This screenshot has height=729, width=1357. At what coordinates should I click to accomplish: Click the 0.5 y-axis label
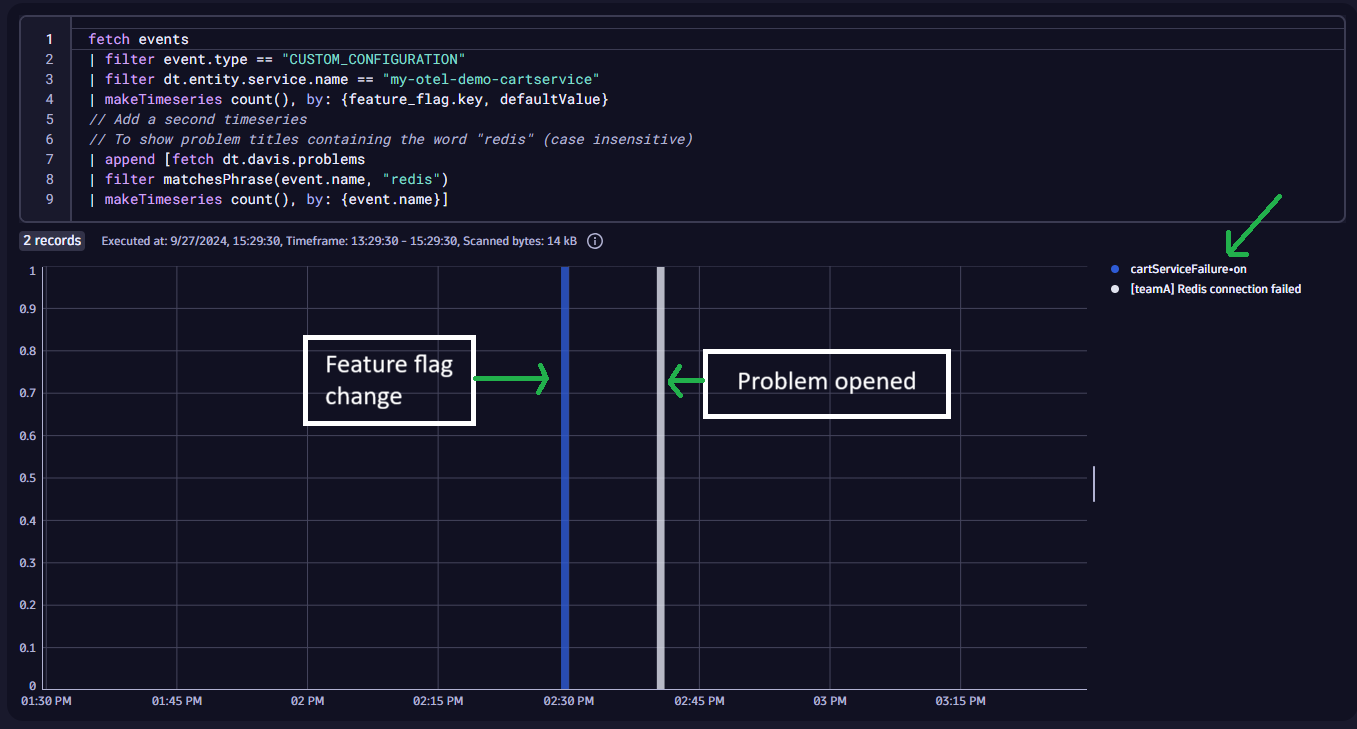[29, 478]
